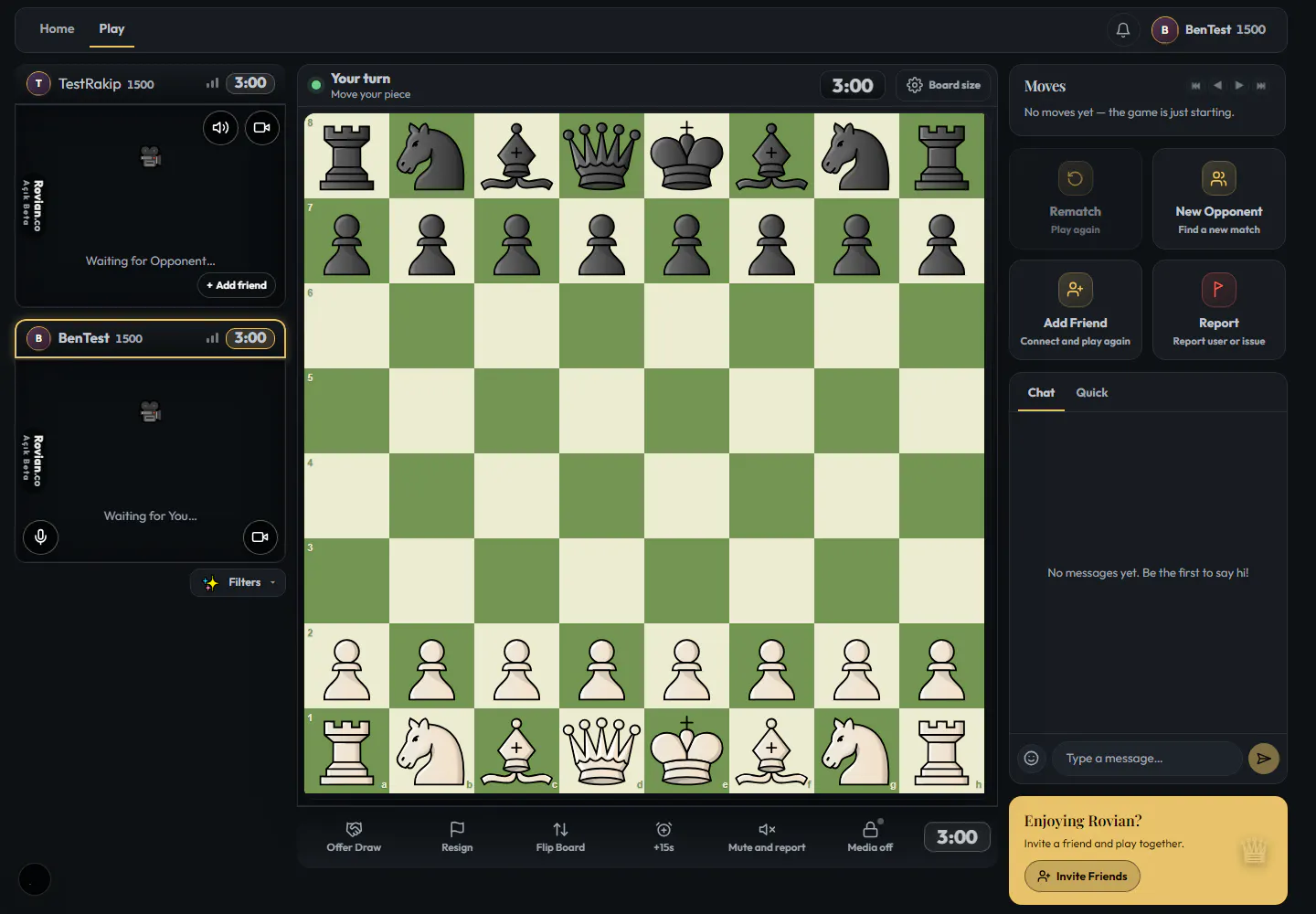Go to the Home tab
The image size is (1316, 914).
pos(57,29)
